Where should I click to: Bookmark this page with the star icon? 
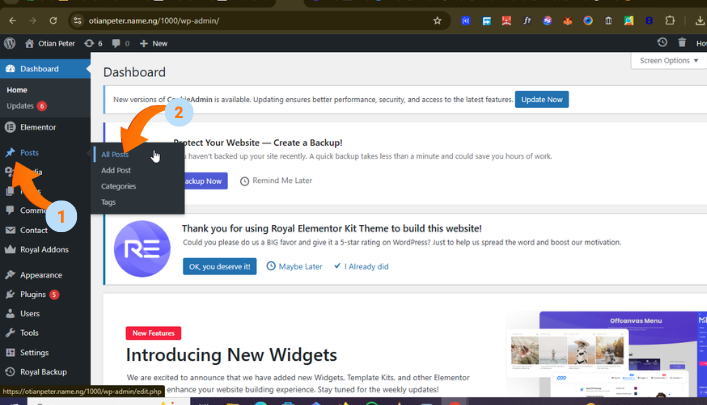coord(437,20)
